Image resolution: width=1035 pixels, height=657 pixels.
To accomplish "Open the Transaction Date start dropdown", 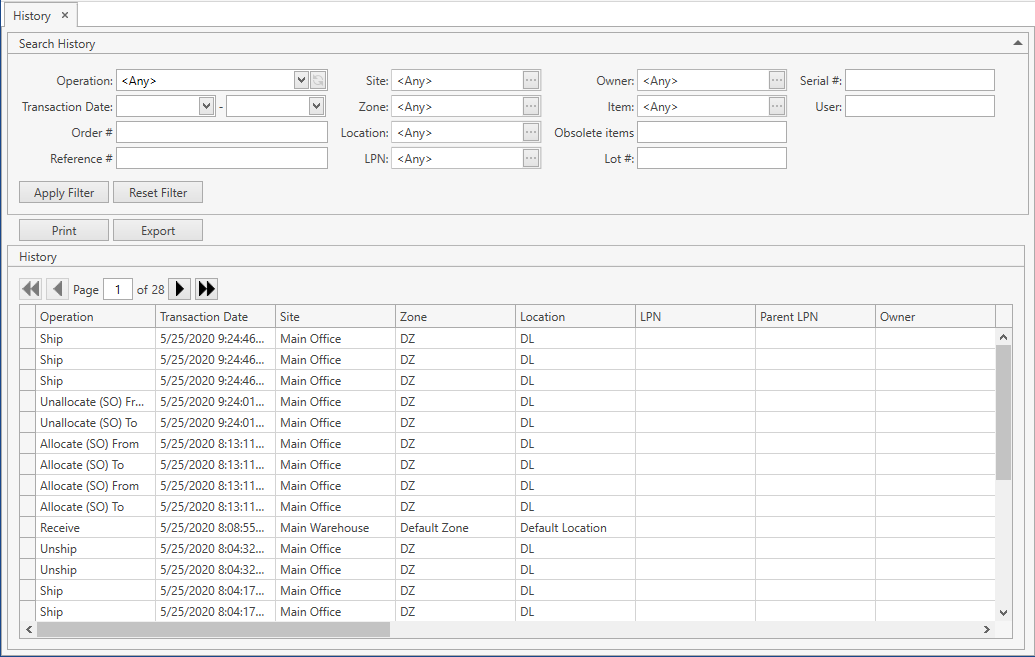I will 207,107.
